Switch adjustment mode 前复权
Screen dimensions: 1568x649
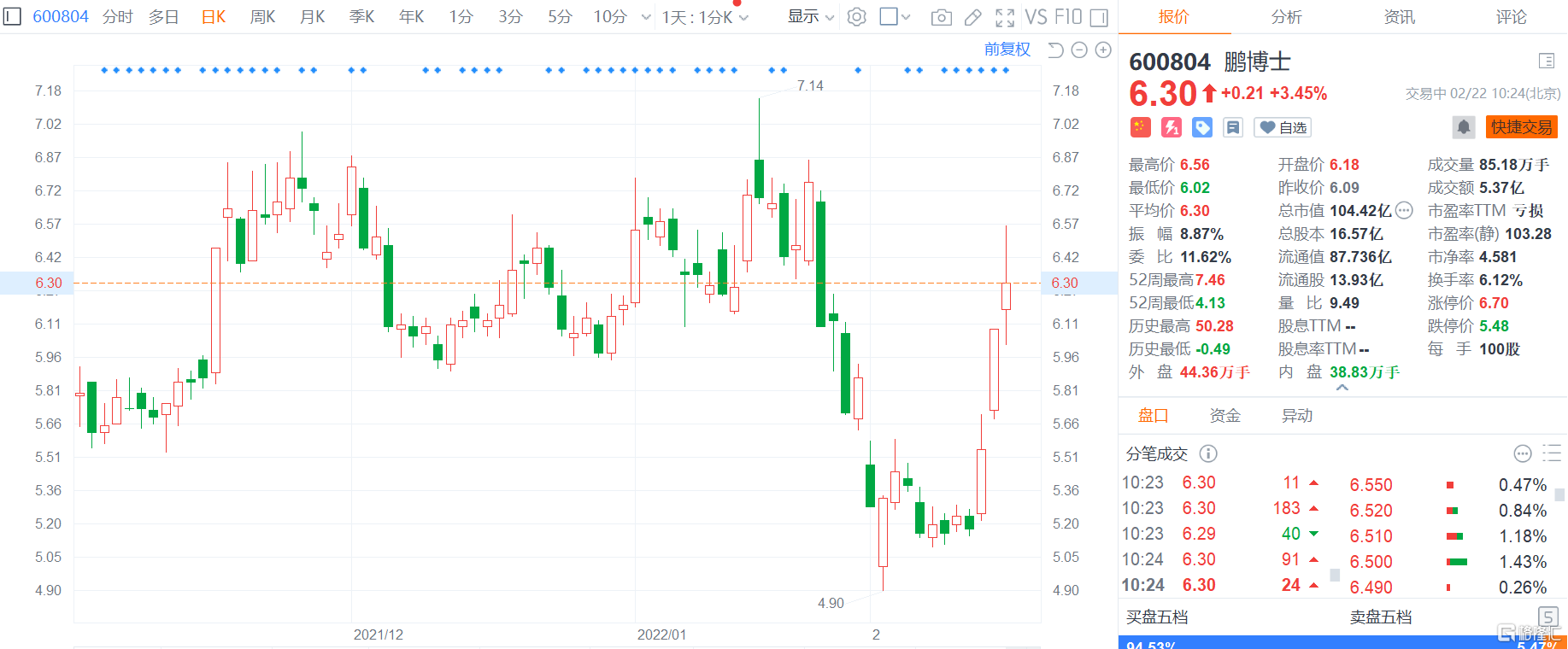click(x=1007, y=50)
